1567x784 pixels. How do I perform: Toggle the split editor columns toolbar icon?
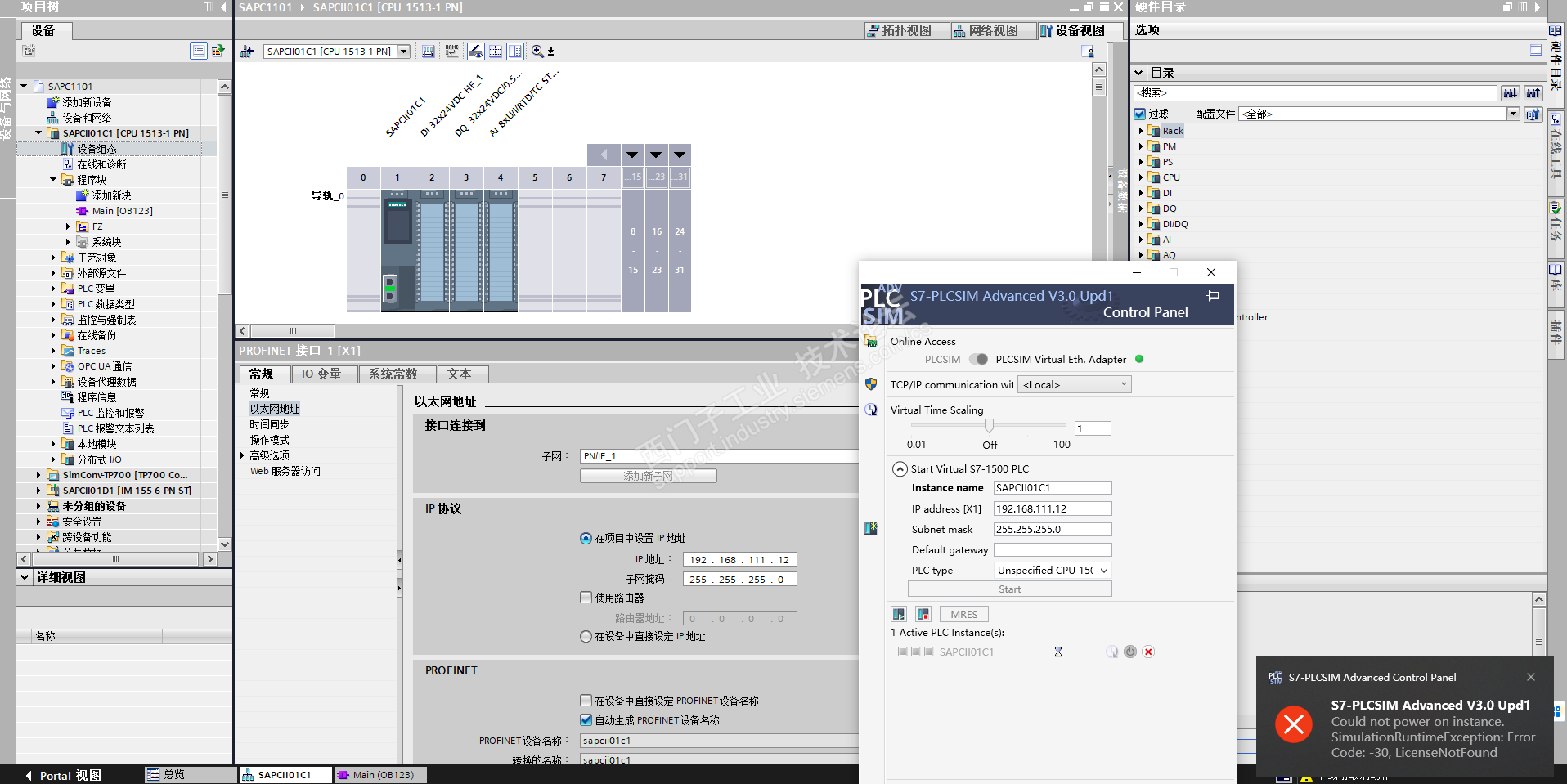click(515, 52)
